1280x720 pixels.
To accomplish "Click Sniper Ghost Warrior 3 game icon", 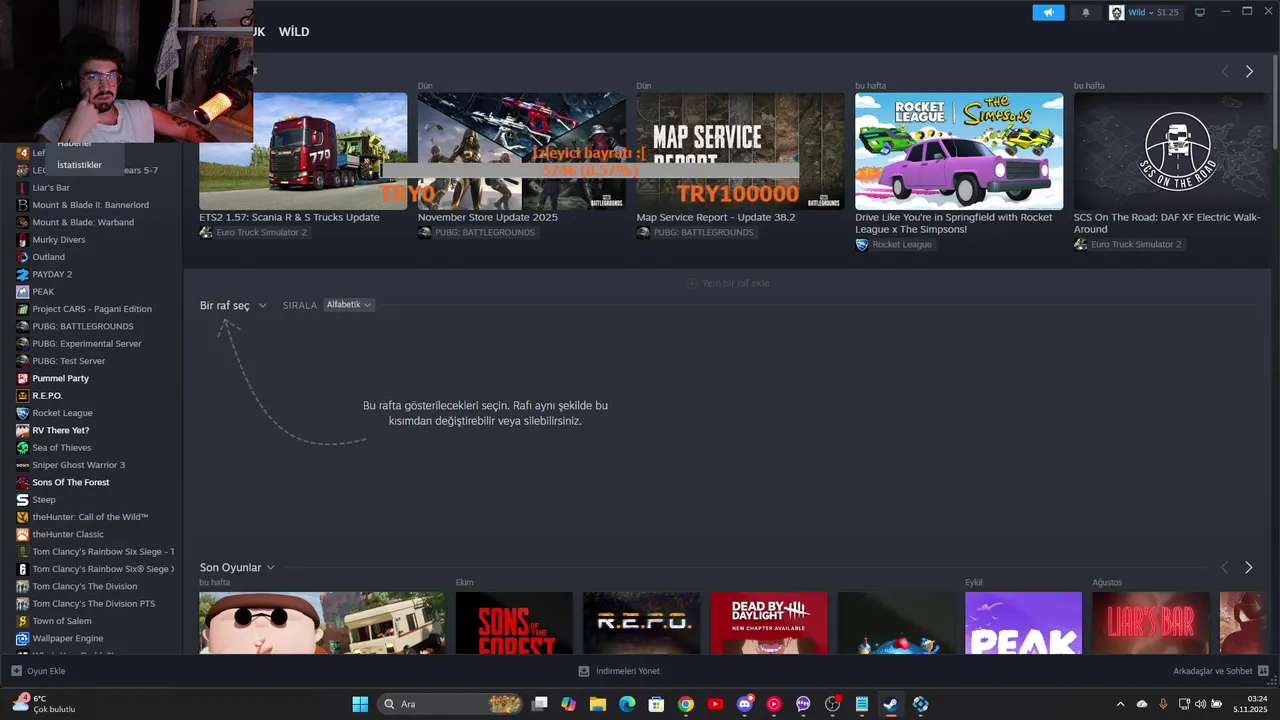I will [x=22, y=465].
